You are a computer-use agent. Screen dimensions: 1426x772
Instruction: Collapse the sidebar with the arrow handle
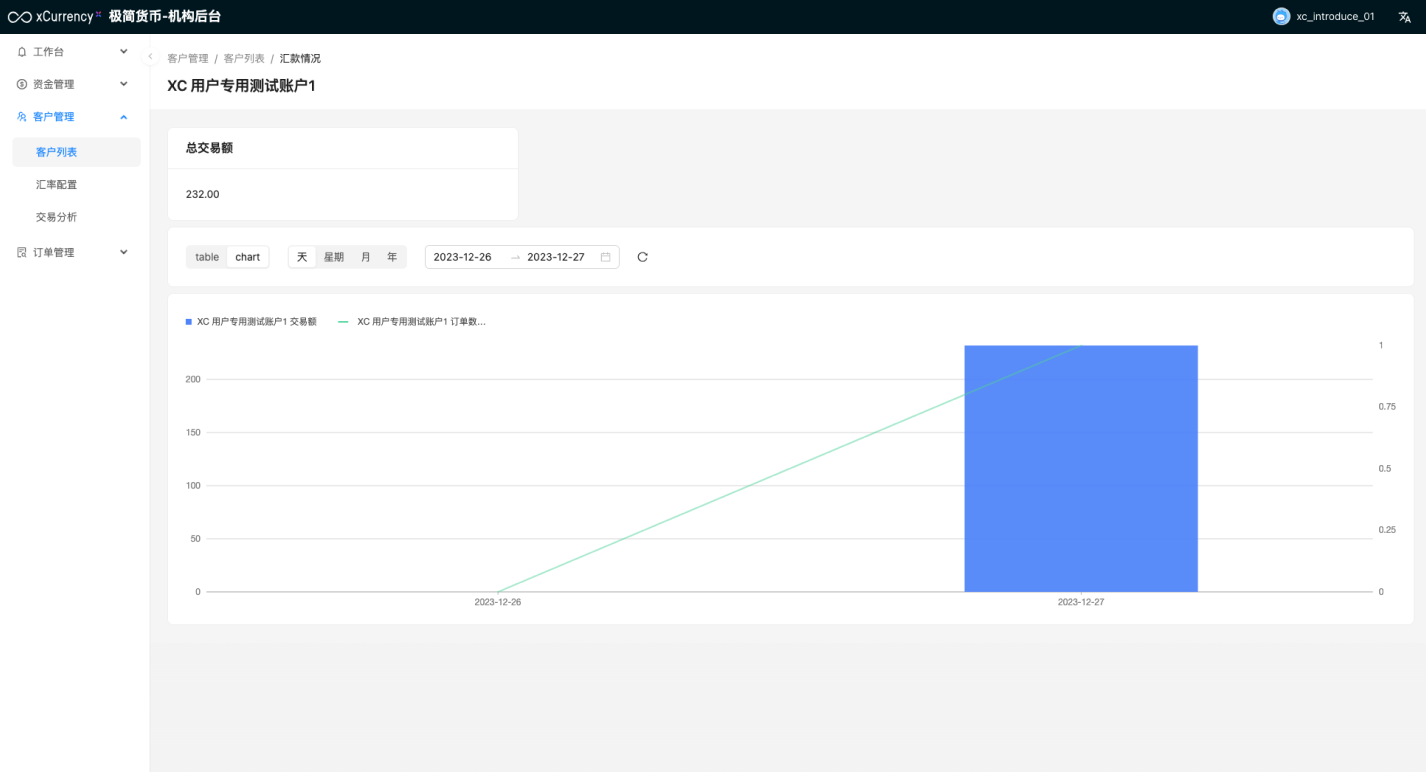[150, 57]
